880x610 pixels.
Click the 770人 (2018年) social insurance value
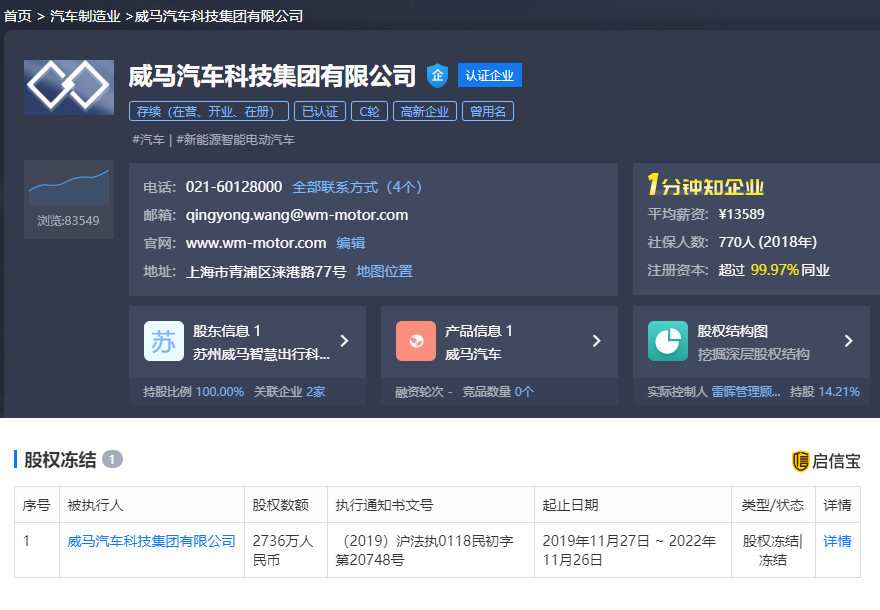768,242
